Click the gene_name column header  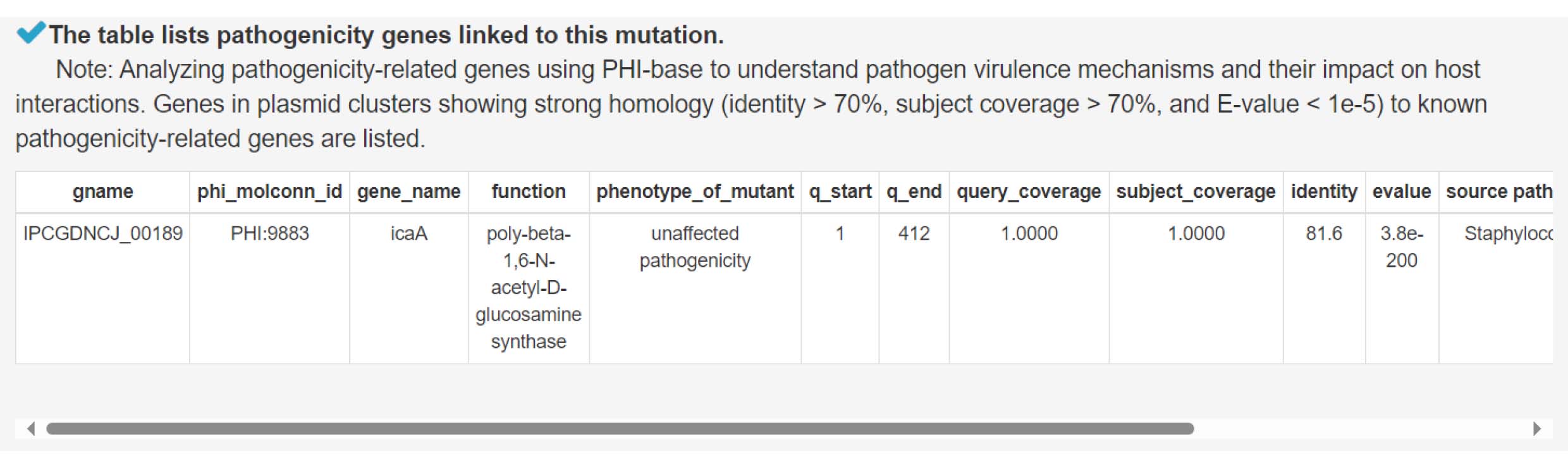pyautogui.click(x=408, y=192)
